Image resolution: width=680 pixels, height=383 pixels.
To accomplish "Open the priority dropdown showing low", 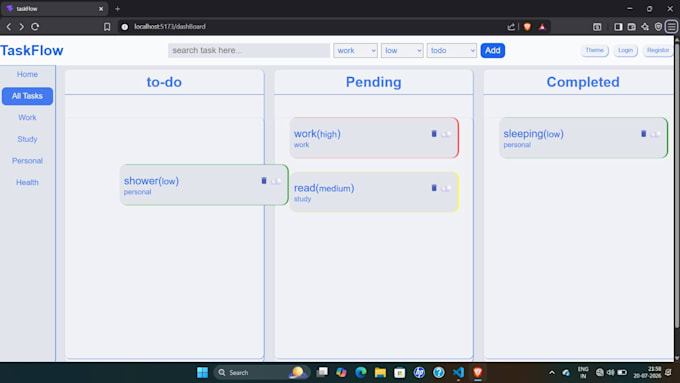I will [402, 50].
